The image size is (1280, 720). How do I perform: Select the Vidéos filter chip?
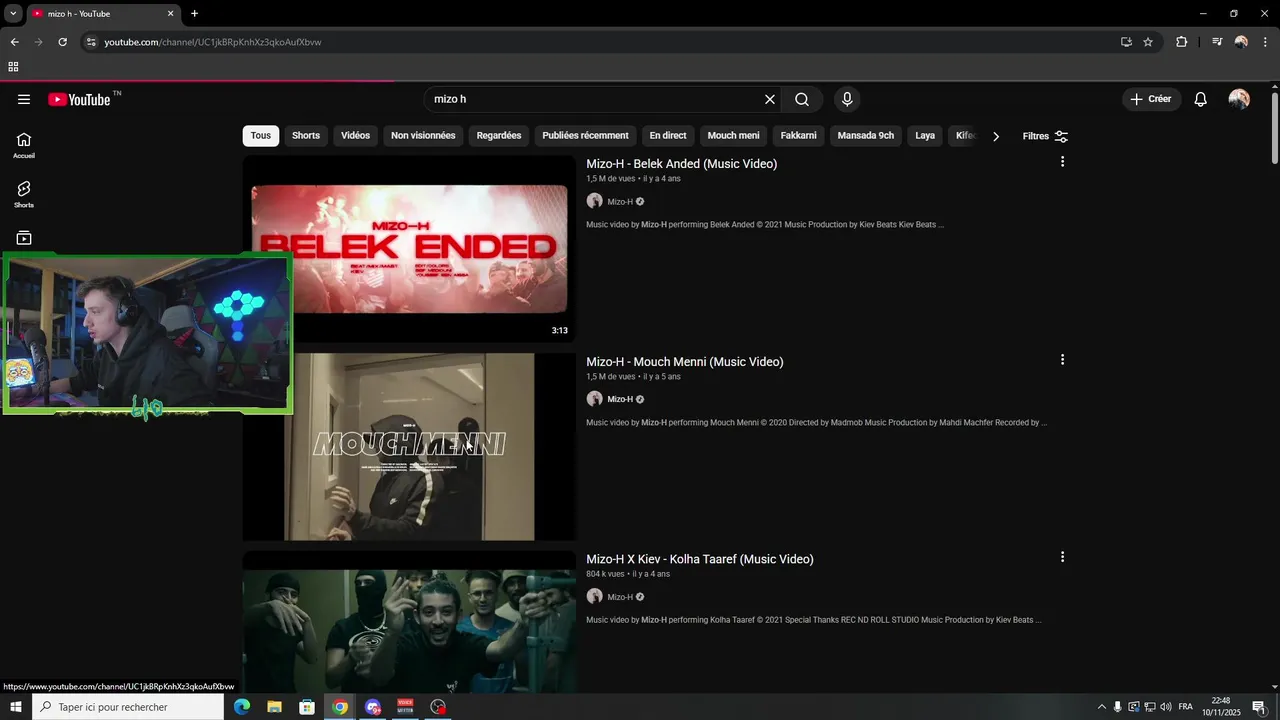[355, 136]
